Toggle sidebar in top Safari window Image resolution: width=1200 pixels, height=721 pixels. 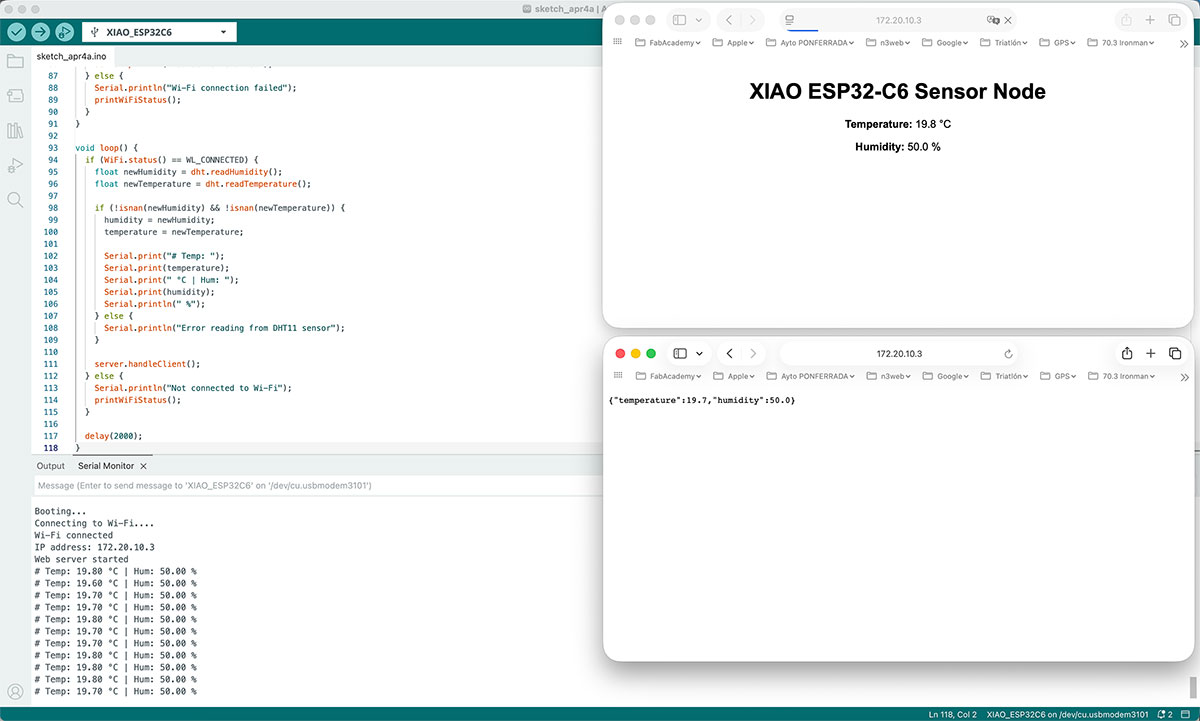point(679,20)
